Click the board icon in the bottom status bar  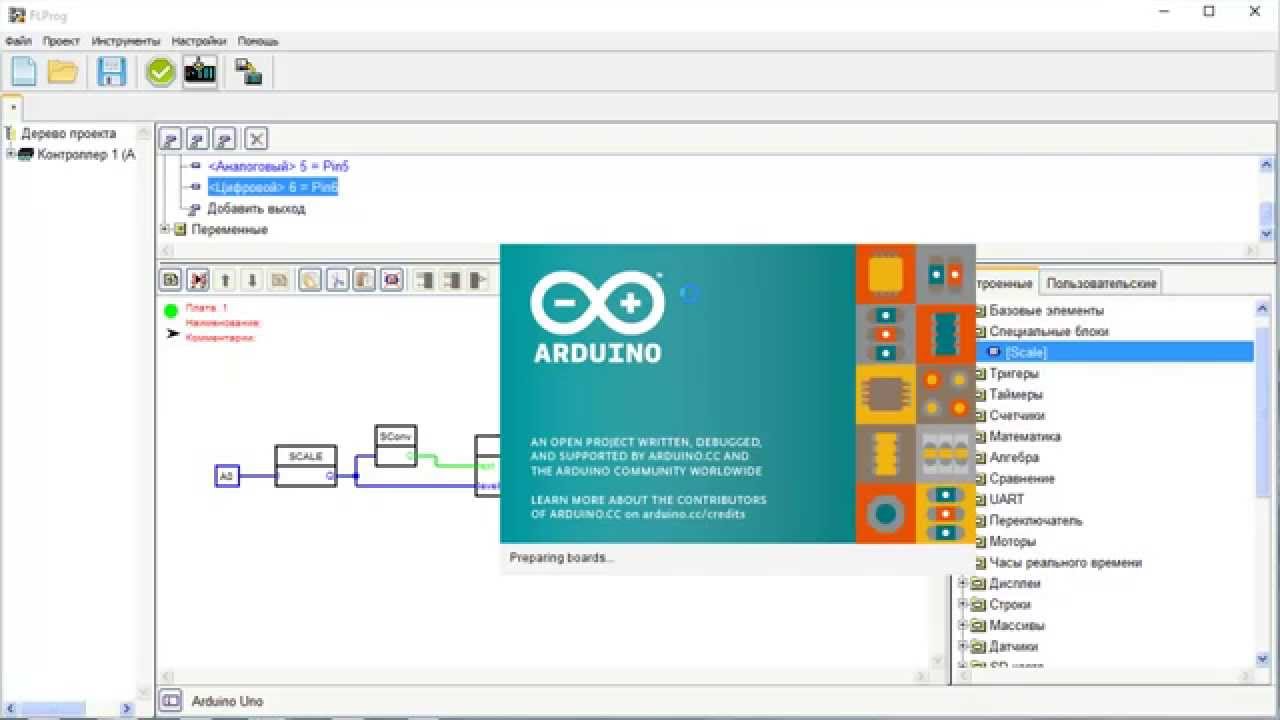[171, 701]
